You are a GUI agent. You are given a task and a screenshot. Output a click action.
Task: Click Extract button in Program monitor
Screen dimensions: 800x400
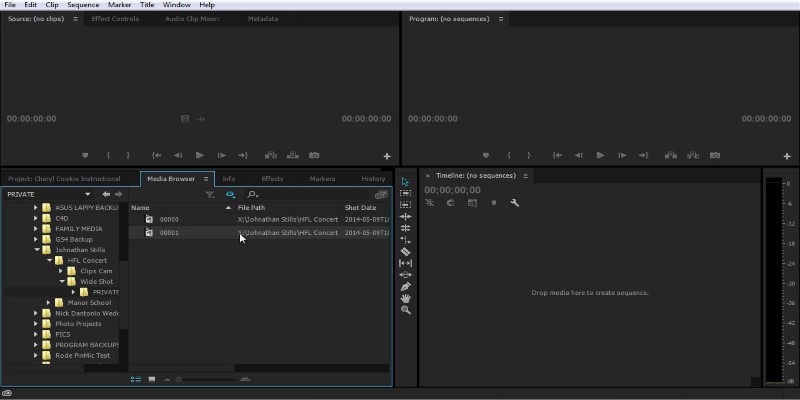[692, 155]
